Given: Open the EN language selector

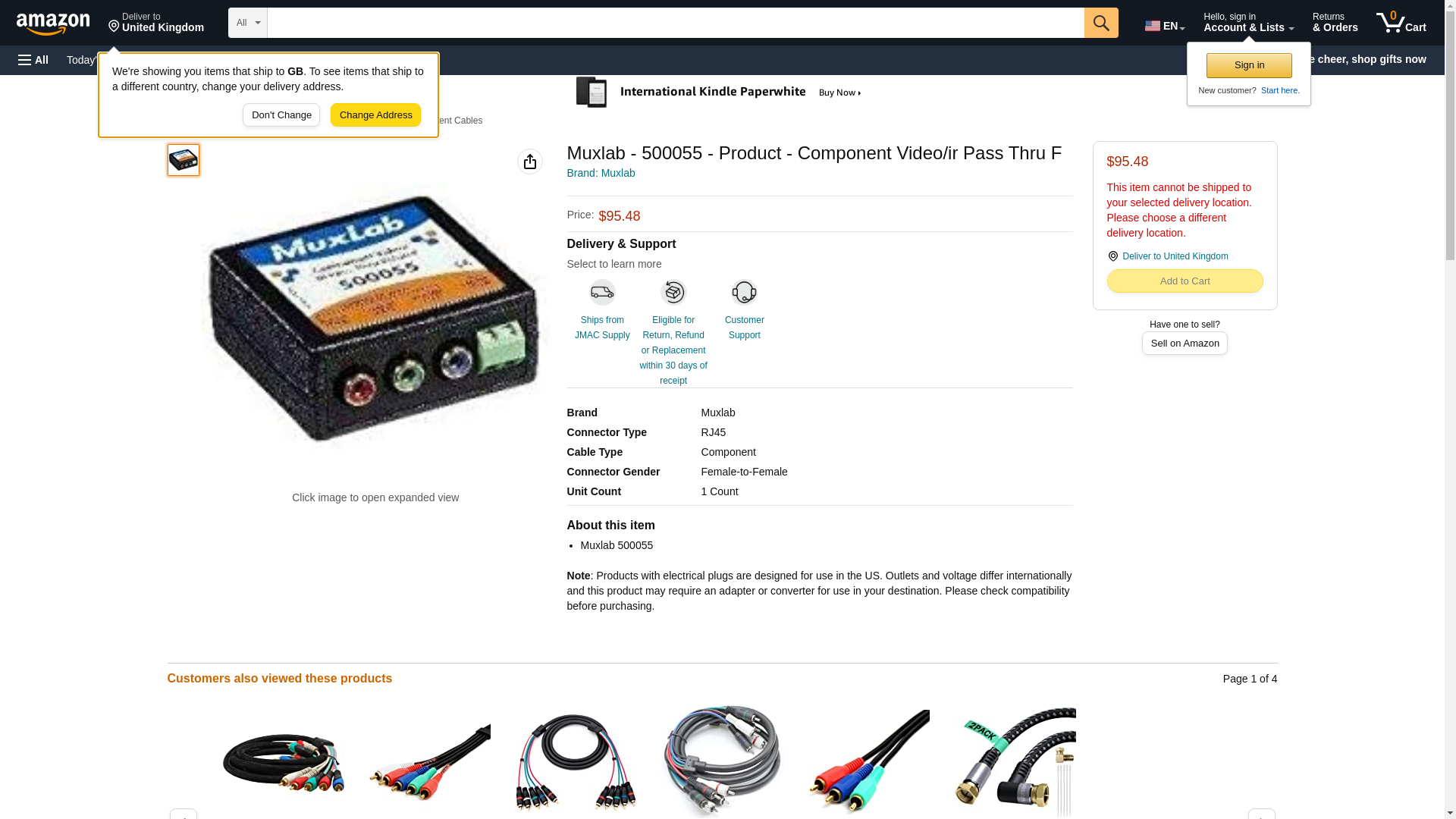Looking at the screenshot, I should point(1165,25).
